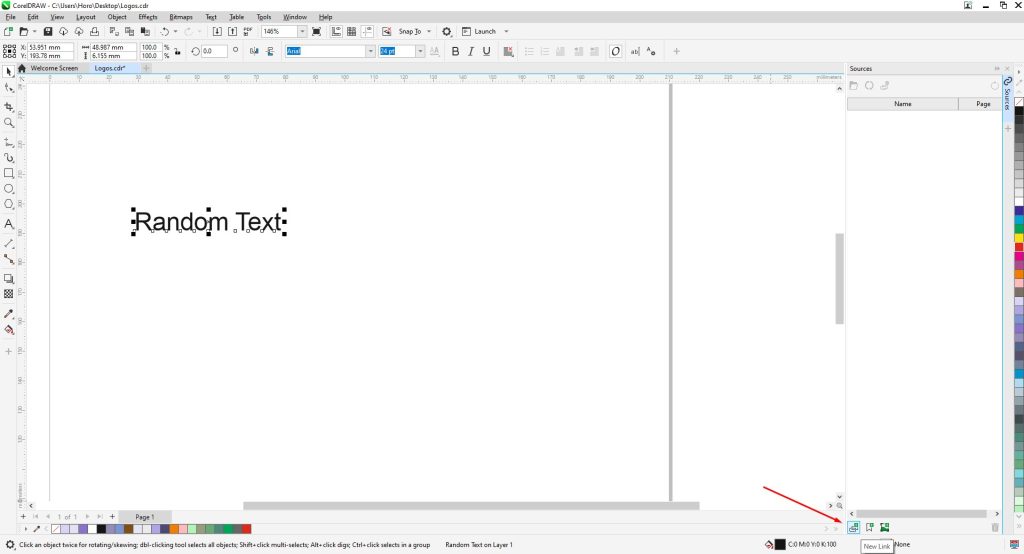This screenshot has width=1024, height=554.
Task: Select the Interactive Fill tool
Action: tap(8, 330)
